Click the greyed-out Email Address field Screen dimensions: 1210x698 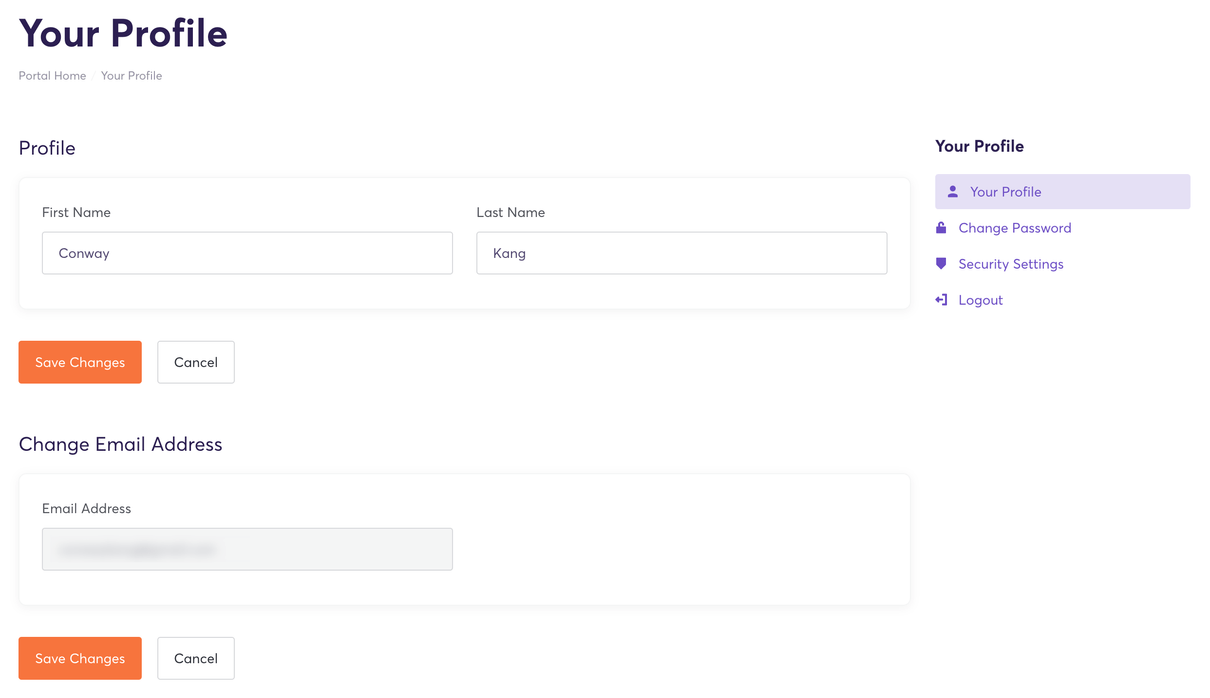click(x=247, y=549)
